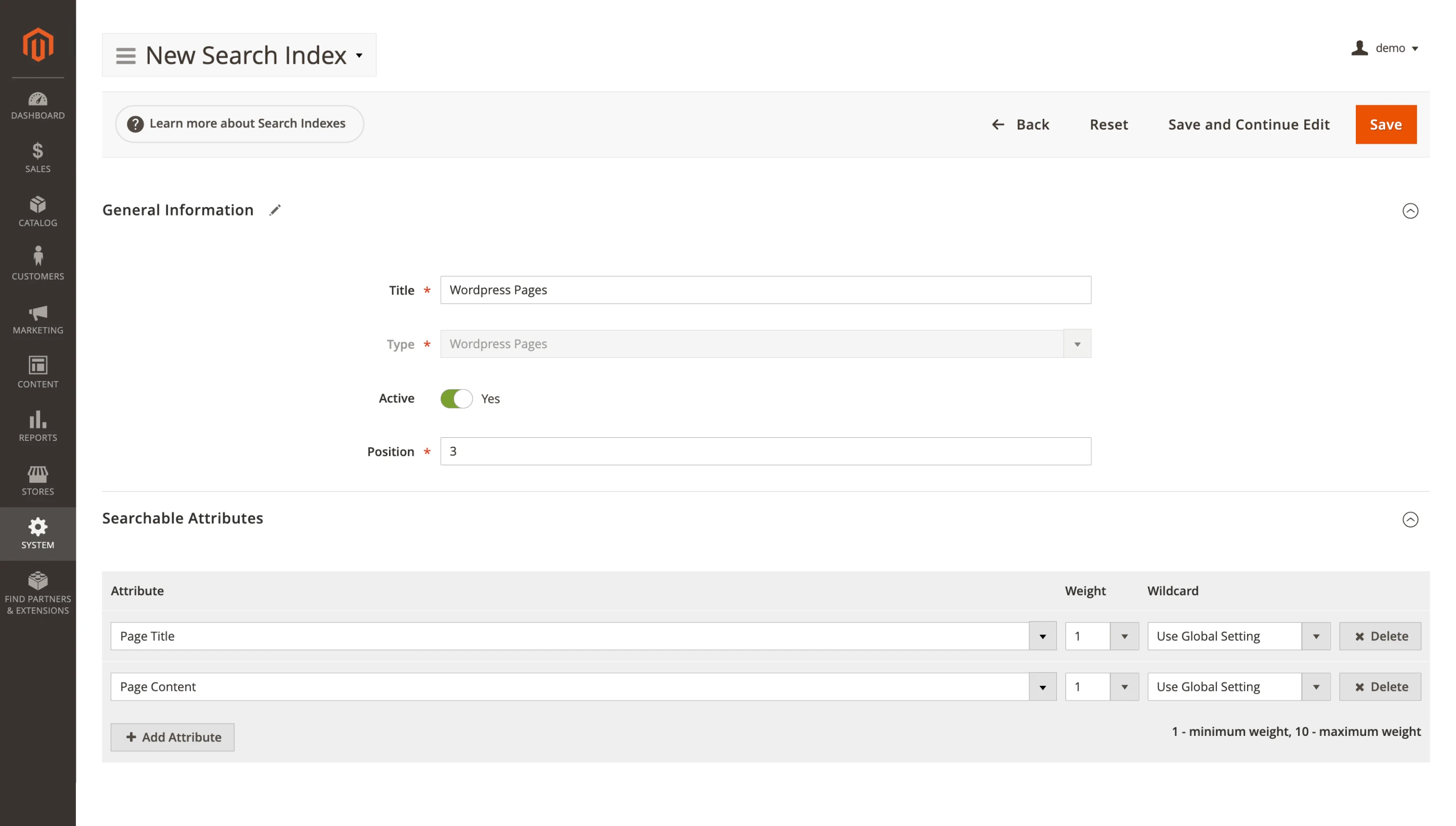This screenshot has width=1456, height=826.
Task: Delete the Page Content attribute row
Action: [1380, 686]
